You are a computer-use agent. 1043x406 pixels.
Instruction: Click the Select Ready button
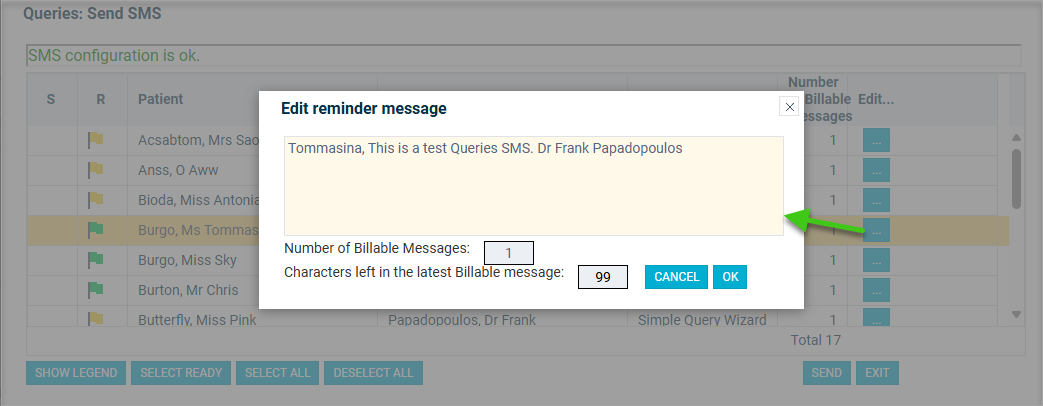point(181,373)
